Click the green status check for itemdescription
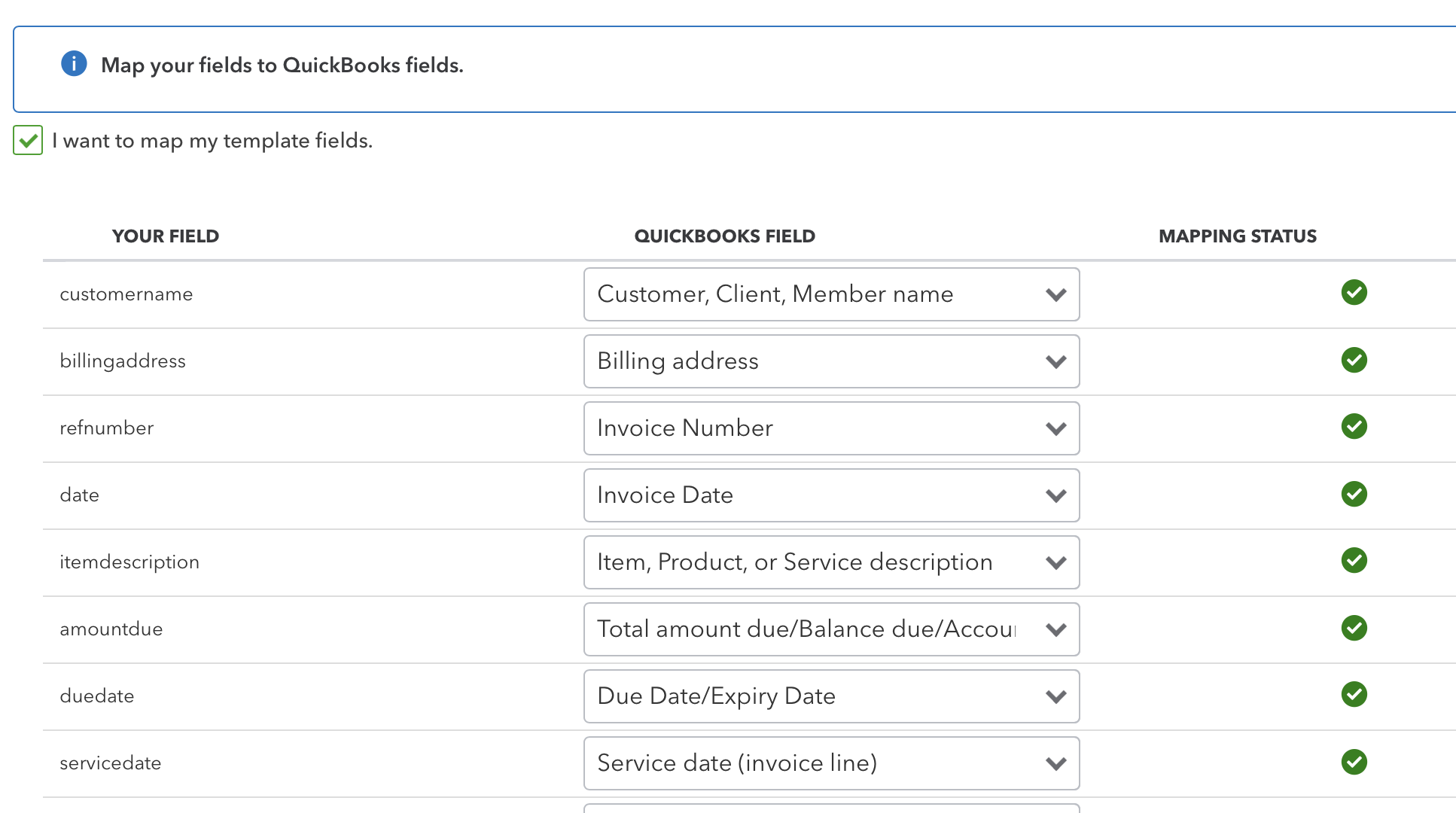The width and height of the screenshot is (1456, 813). click(1354, 560)
